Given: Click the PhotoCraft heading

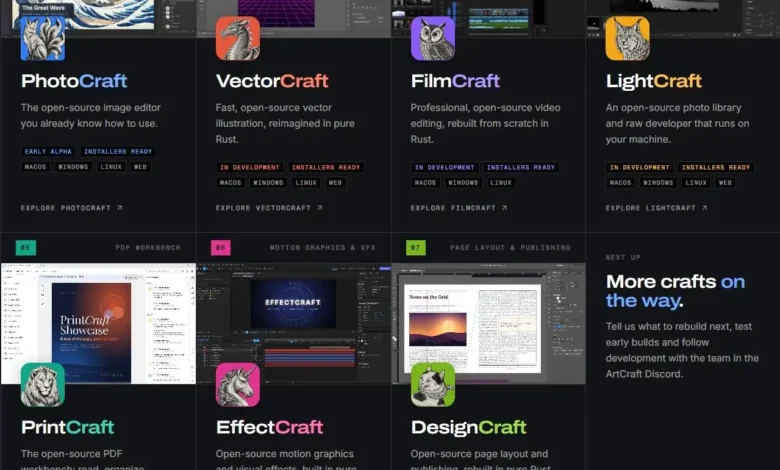Looking at the screenshot, I should tap(74, 81).
